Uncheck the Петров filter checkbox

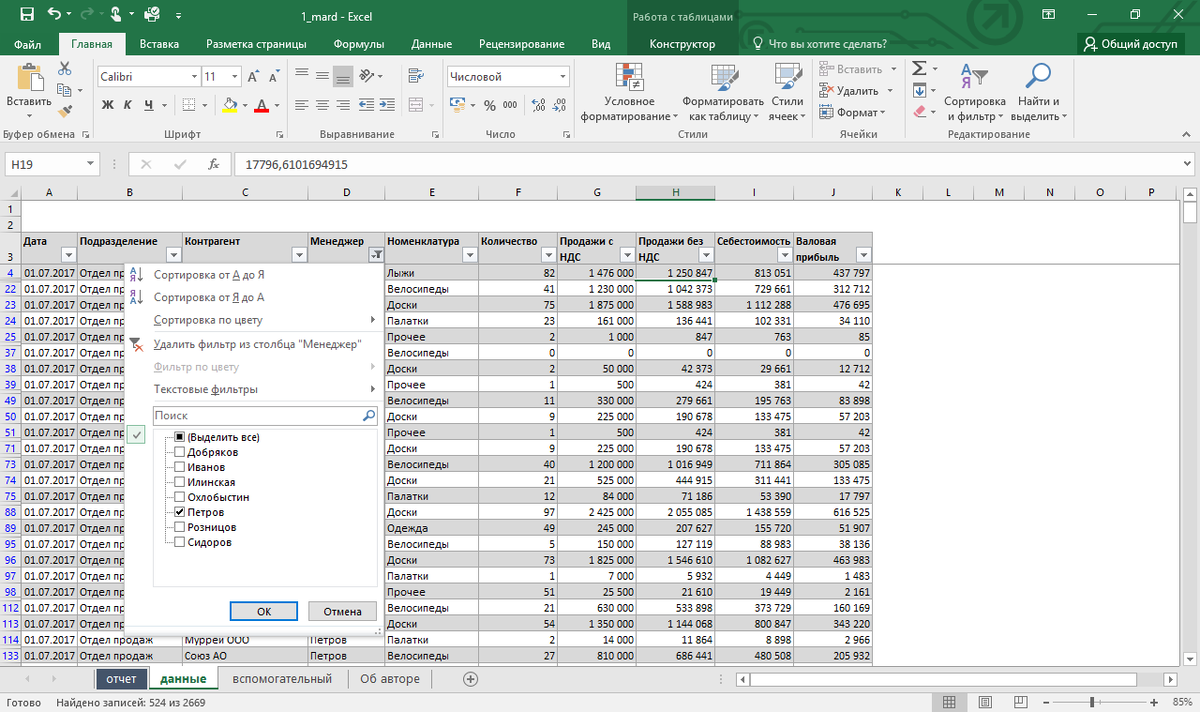(180, 512)
